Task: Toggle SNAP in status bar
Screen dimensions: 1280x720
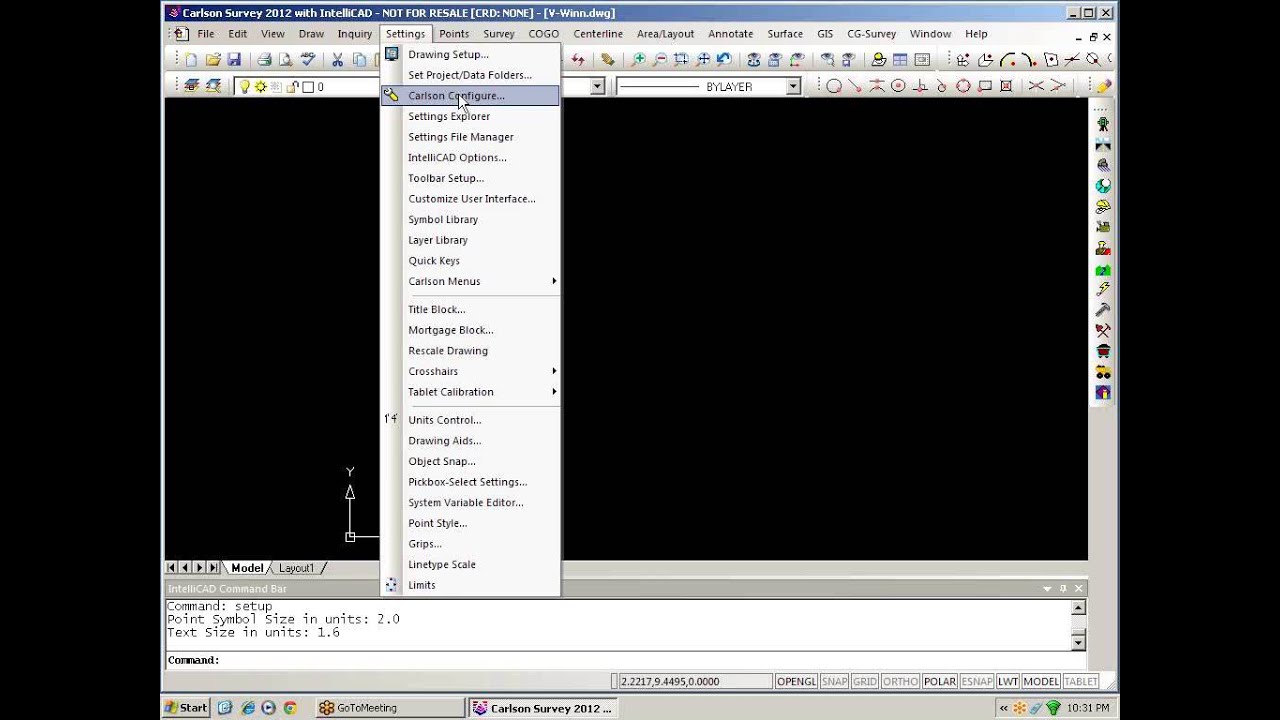Action: click(834, 681)
